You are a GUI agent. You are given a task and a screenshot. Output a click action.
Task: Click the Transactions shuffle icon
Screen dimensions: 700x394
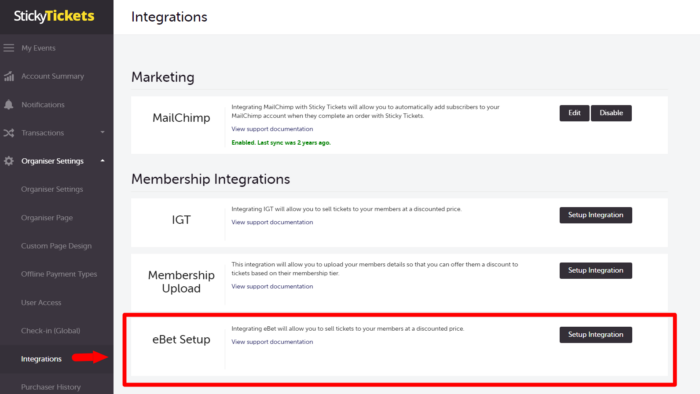9,133
